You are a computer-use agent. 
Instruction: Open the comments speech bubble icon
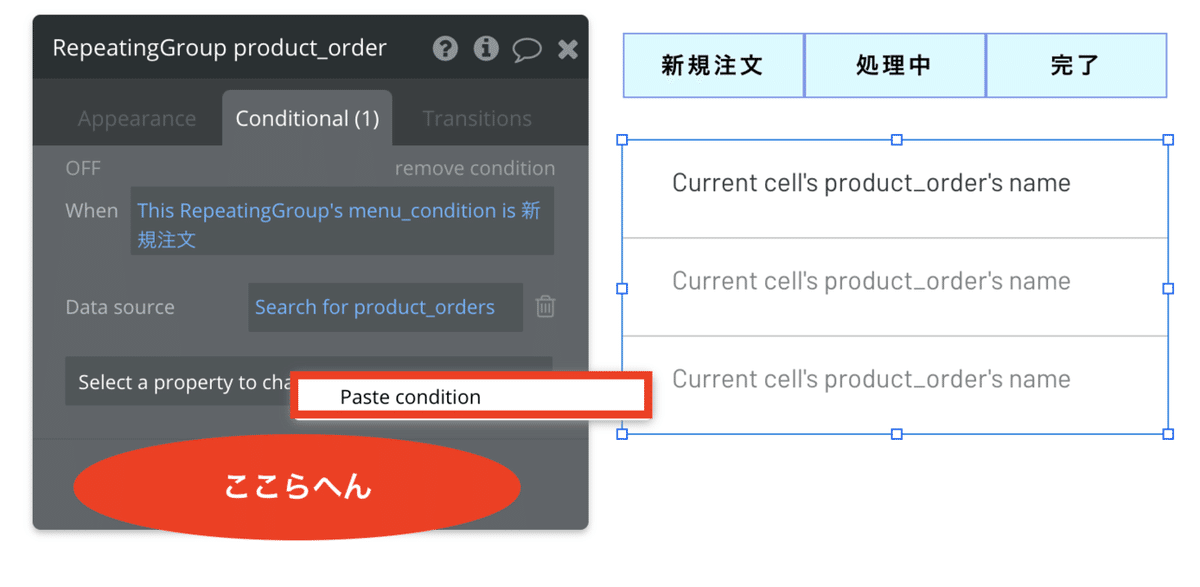click(527, 49)
